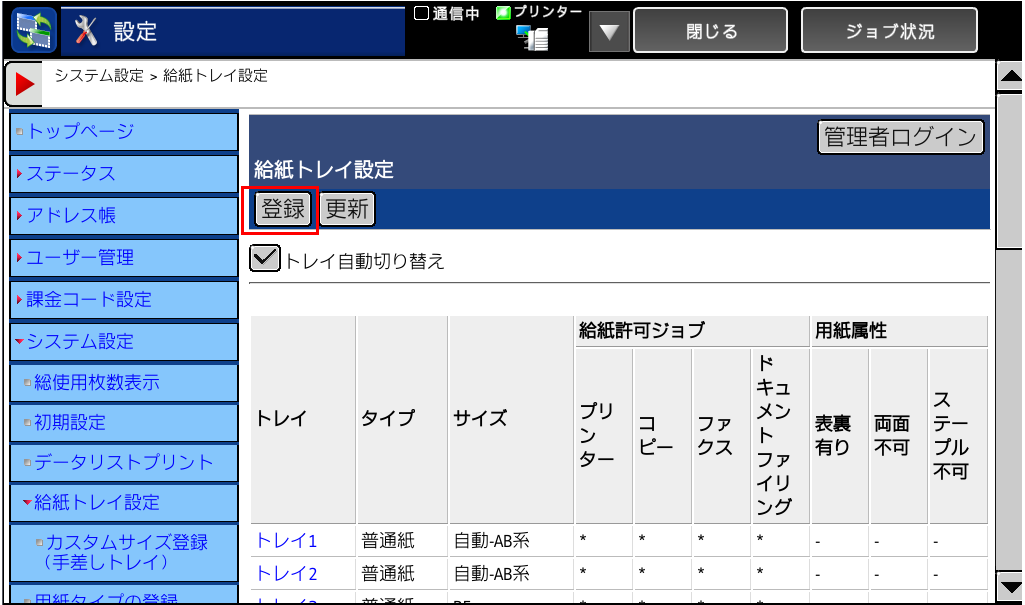Click the 登録 button
The width and height of the screenshot is (1025, 605).
click(283, 210)
